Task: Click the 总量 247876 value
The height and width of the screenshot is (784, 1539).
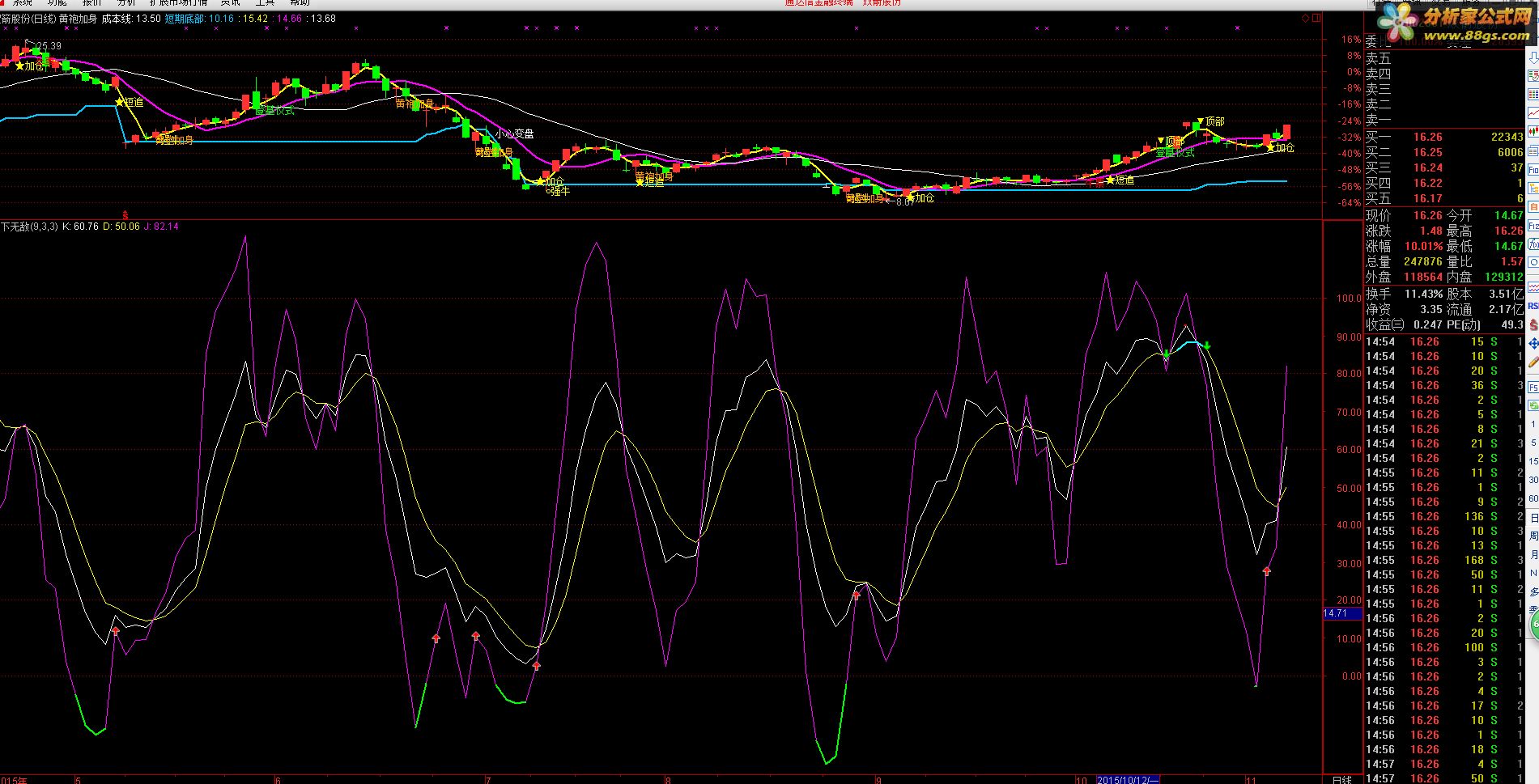Action: 1423,261
